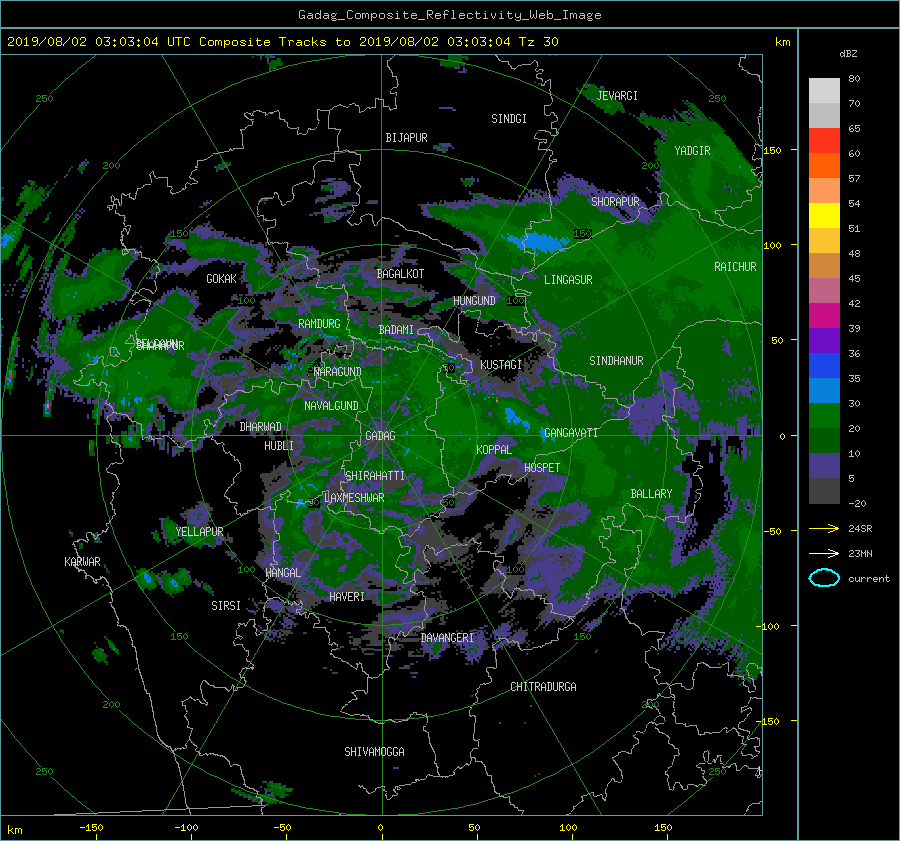This screenshot has width=900, height=841.
Task: Select the KARWAR coastal label
Action: (x=82, y=562)
